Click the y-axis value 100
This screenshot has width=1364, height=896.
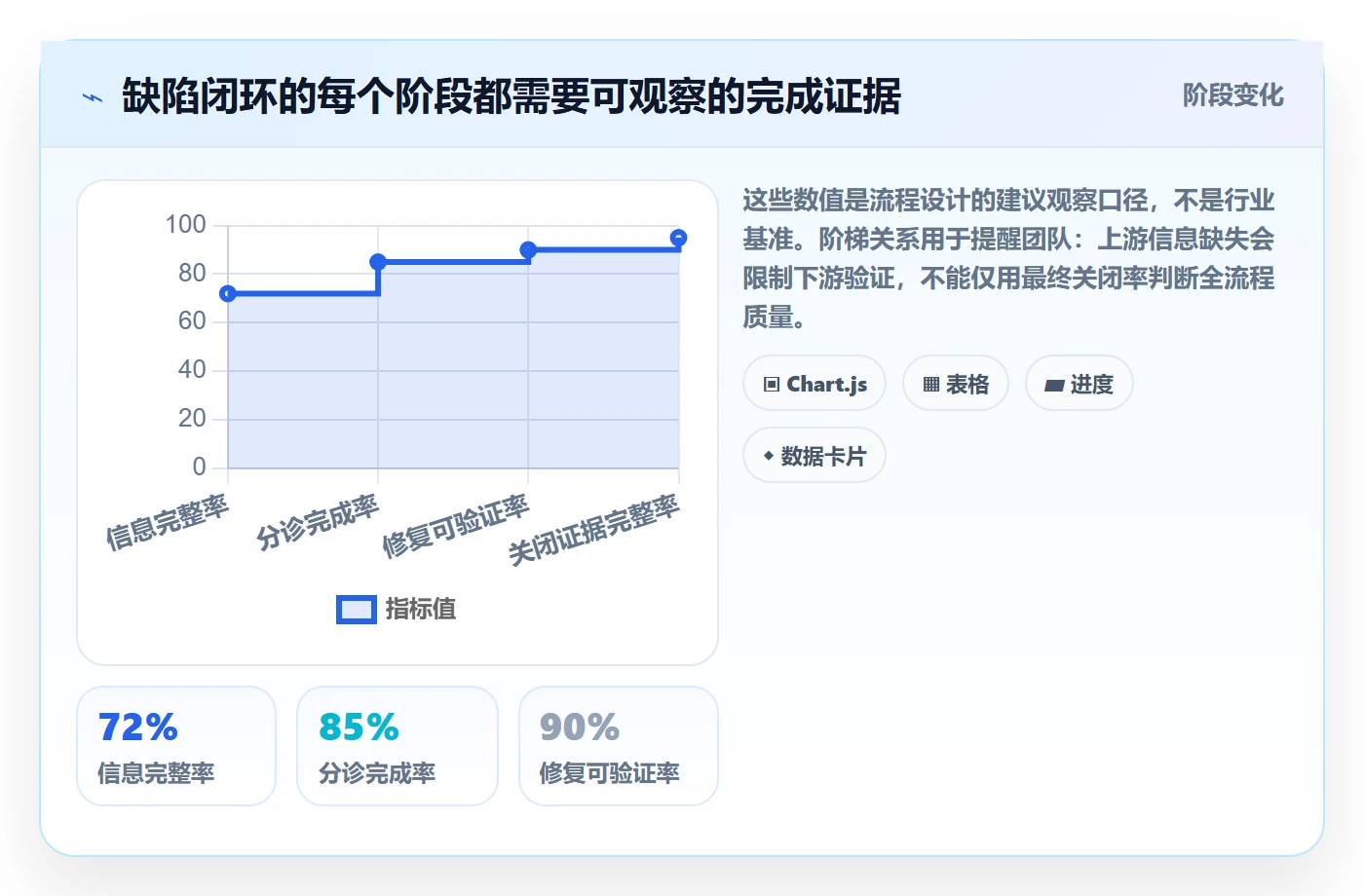[185, 225]
